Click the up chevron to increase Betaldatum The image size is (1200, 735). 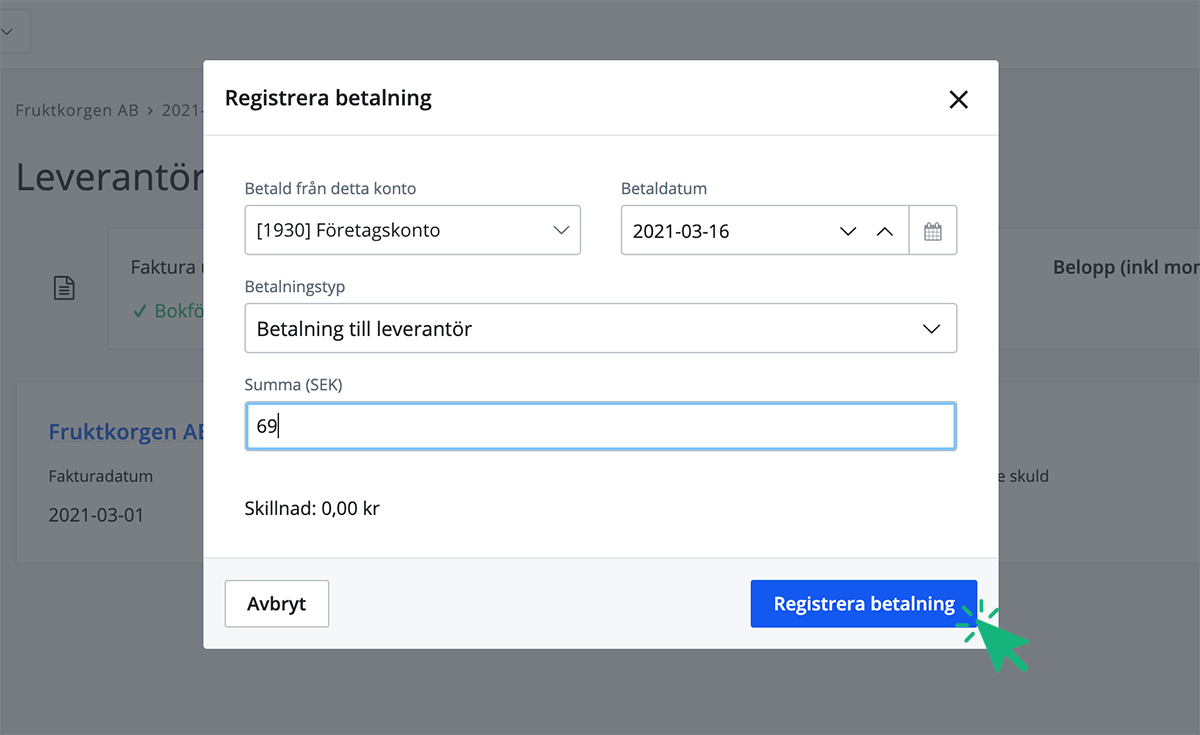pyautogui.click(x=884, y=230)
